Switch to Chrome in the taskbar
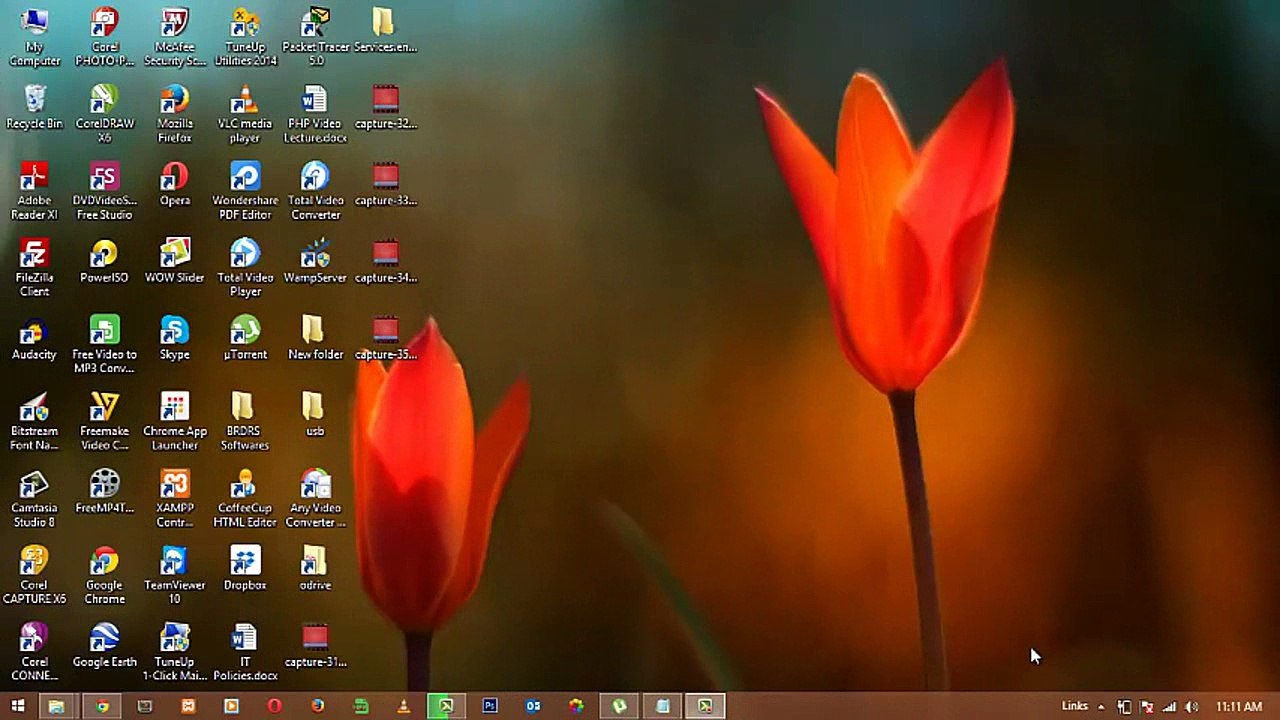 coord(102,706)
